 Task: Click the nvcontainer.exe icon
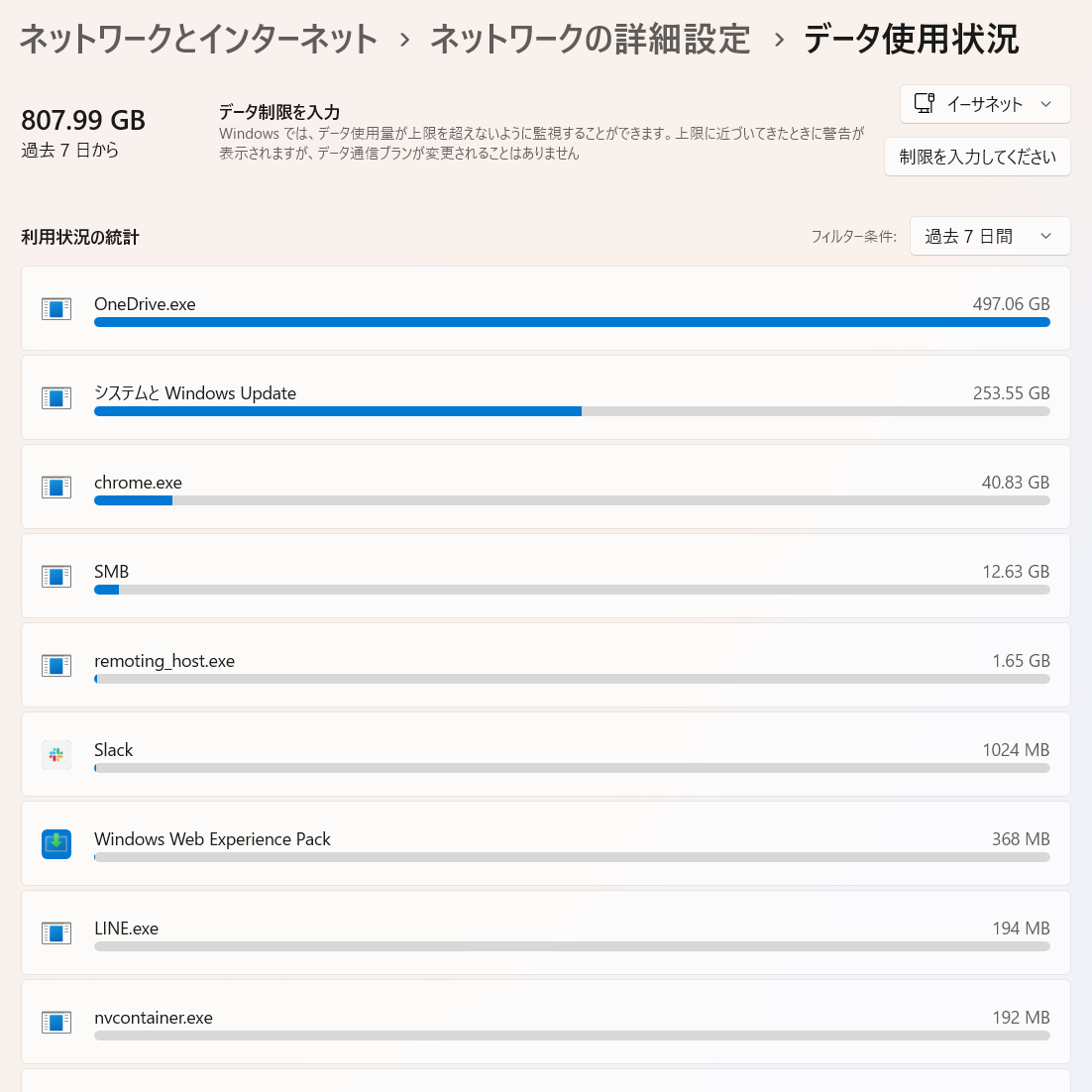click(x=56, y=1022)
